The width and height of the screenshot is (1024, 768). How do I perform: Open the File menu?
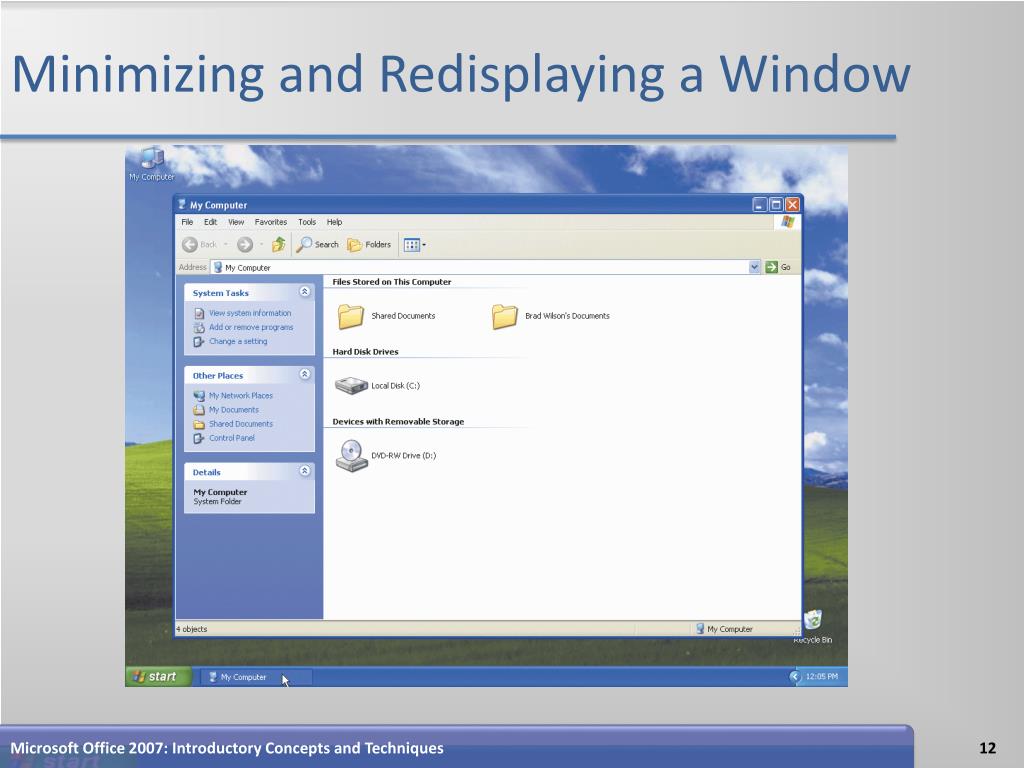click(x=187, y=222)
